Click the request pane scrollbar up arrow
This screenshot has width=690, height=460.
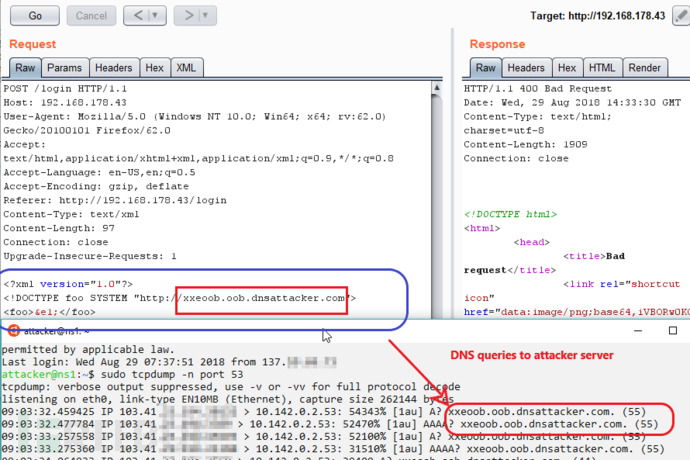coord(437,88)
